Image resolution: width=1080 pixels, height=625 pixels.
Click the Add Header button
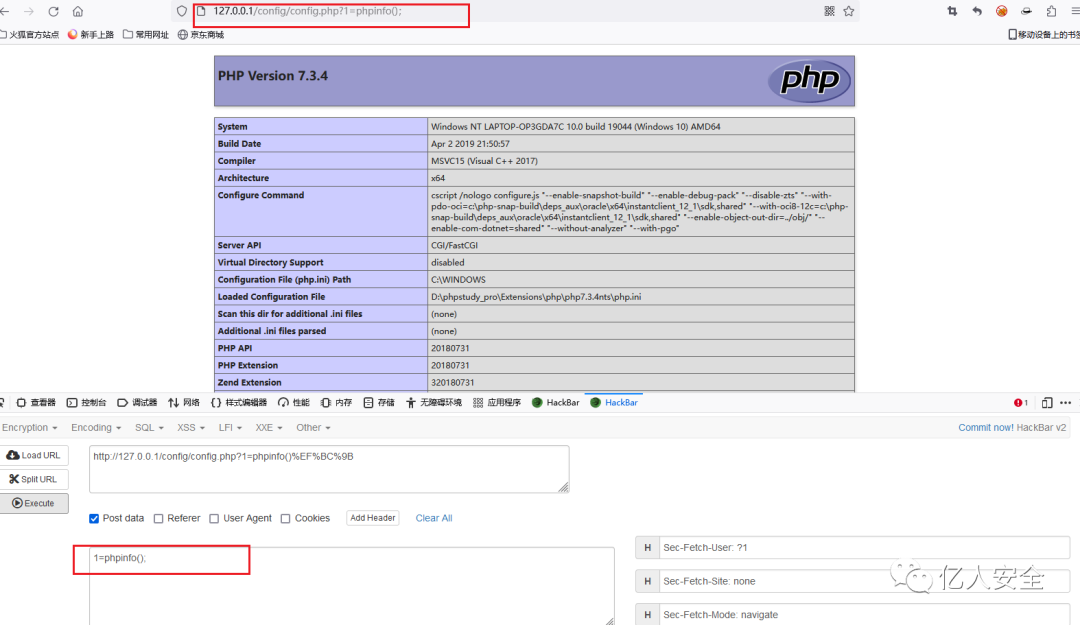pos(373,518)
